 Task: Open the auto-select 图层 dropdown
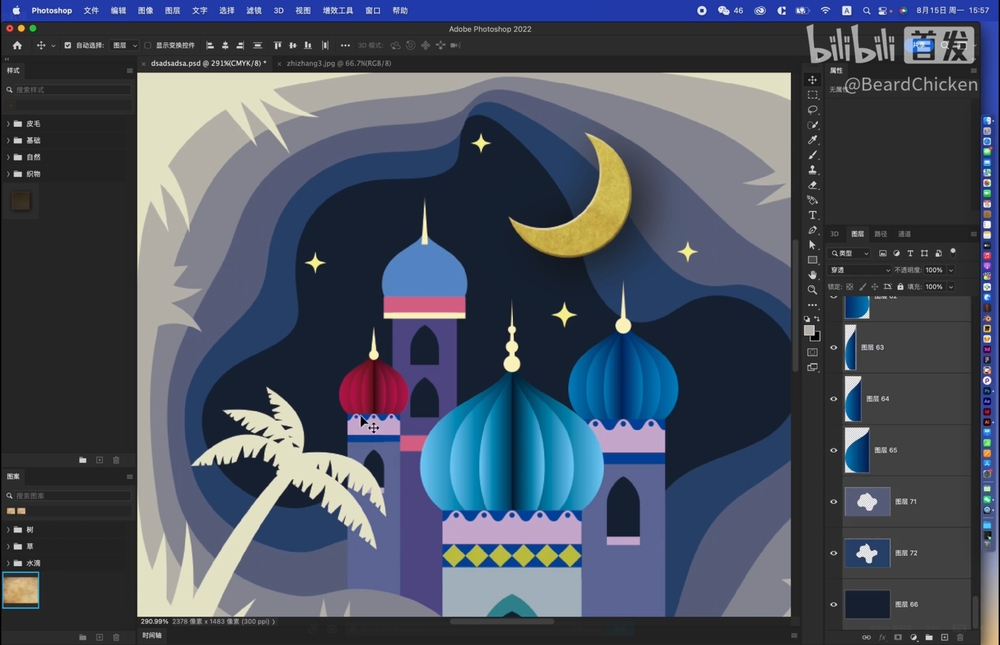point(124,45)
